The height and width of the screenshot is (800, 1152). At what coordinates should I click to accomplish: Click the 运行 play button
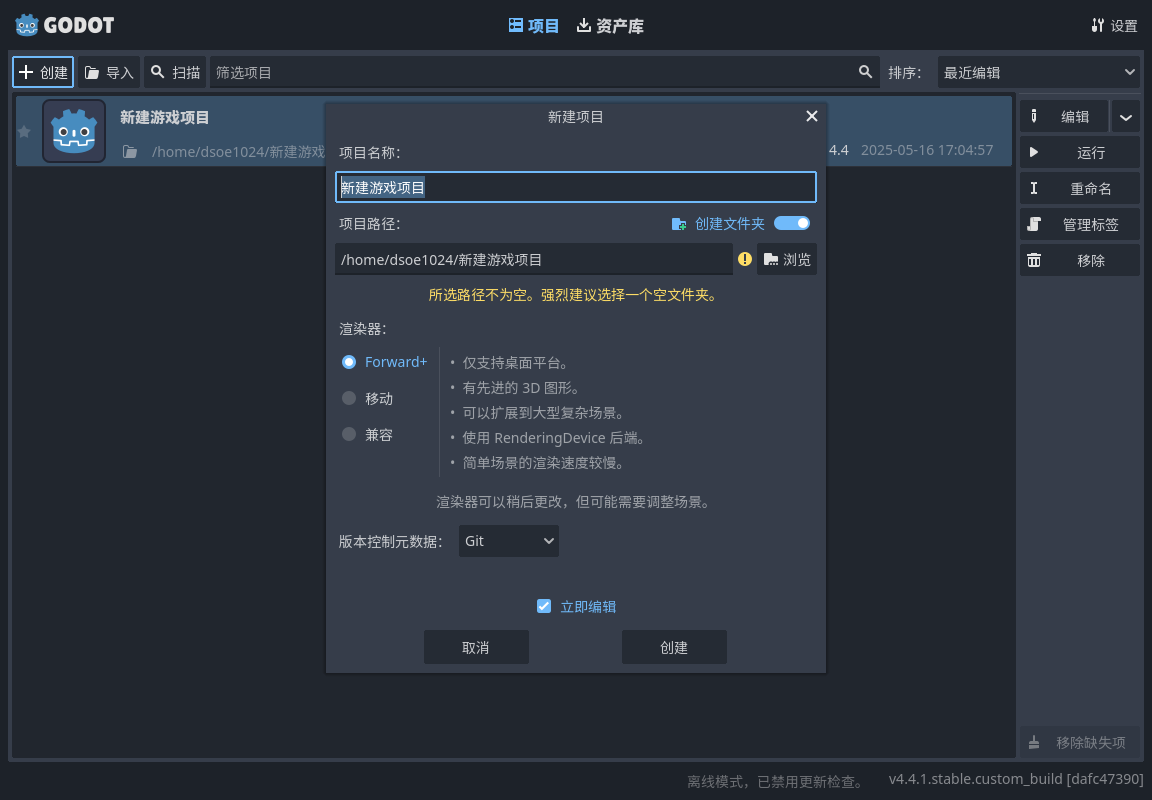tap(1080, 153)
